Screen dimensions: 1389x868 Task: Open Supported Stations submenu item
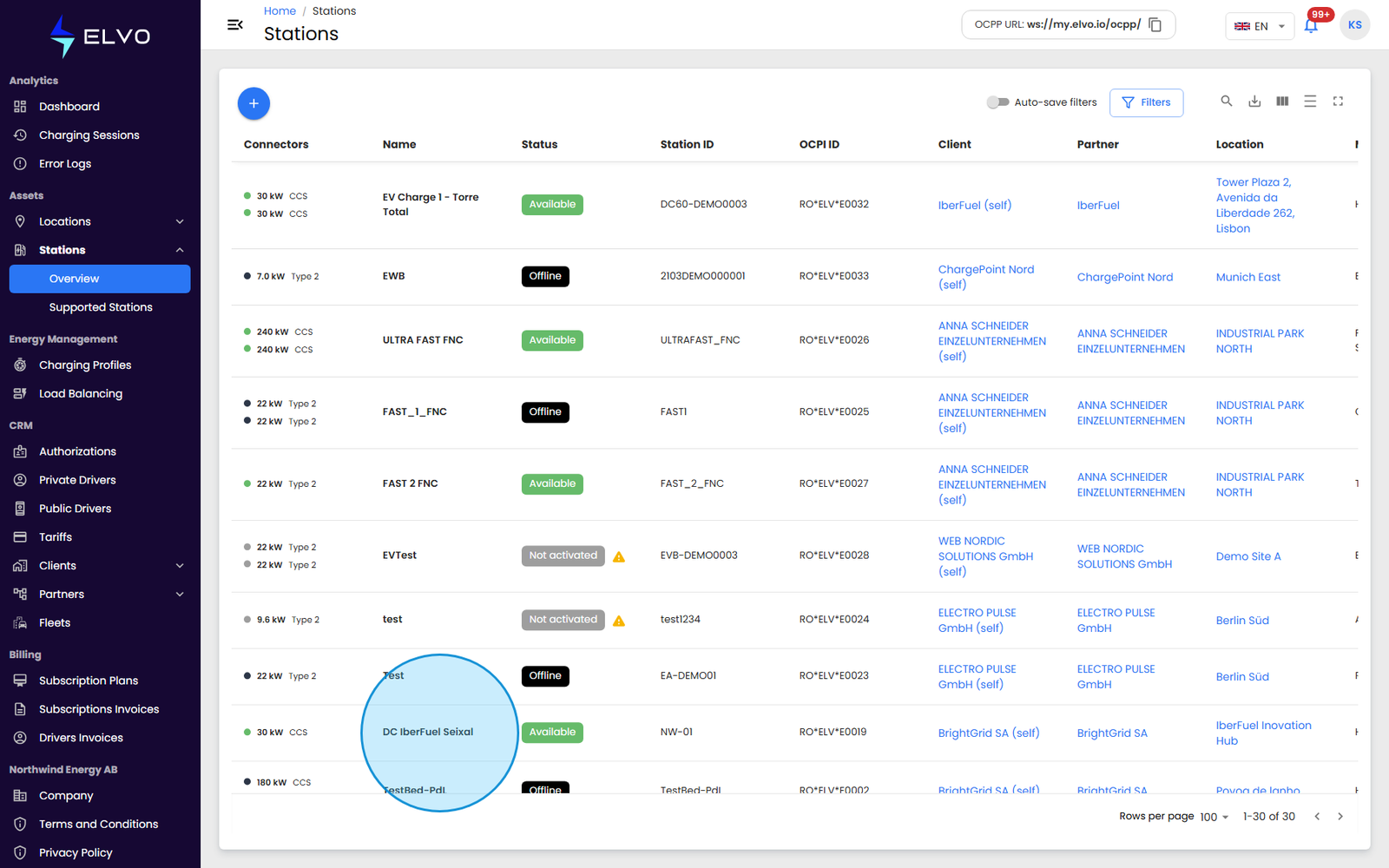pos(101,307)
